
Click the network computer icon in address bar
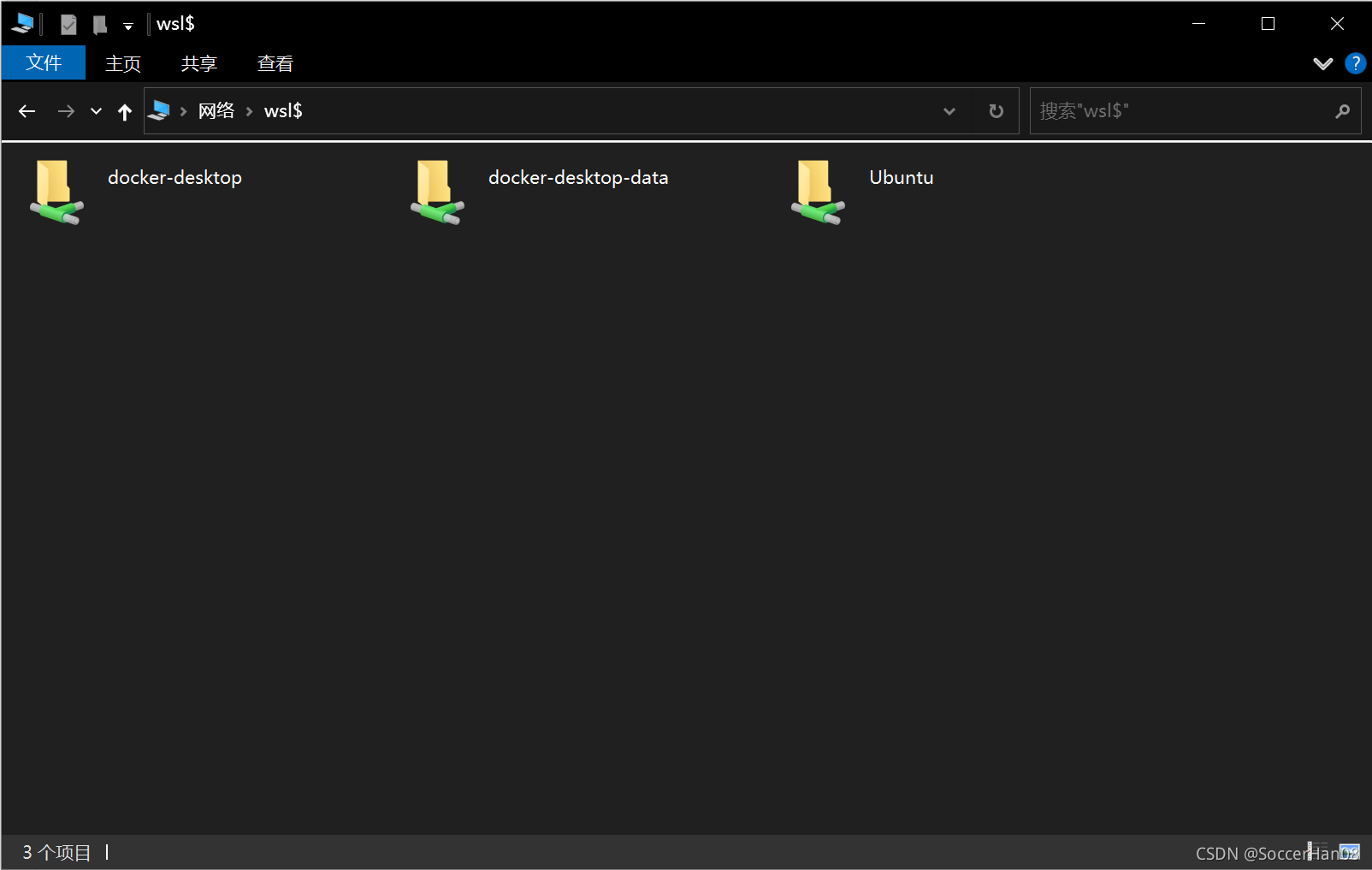tap(159, 110)
